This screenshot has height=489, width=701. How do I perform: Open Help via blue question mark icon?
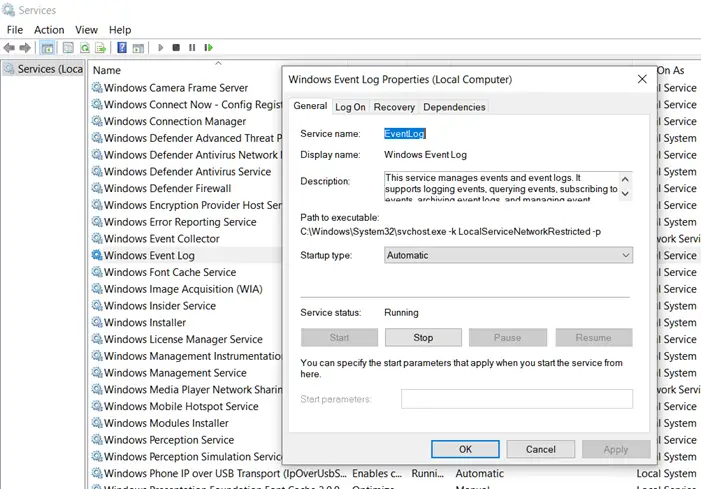point(122,47)
